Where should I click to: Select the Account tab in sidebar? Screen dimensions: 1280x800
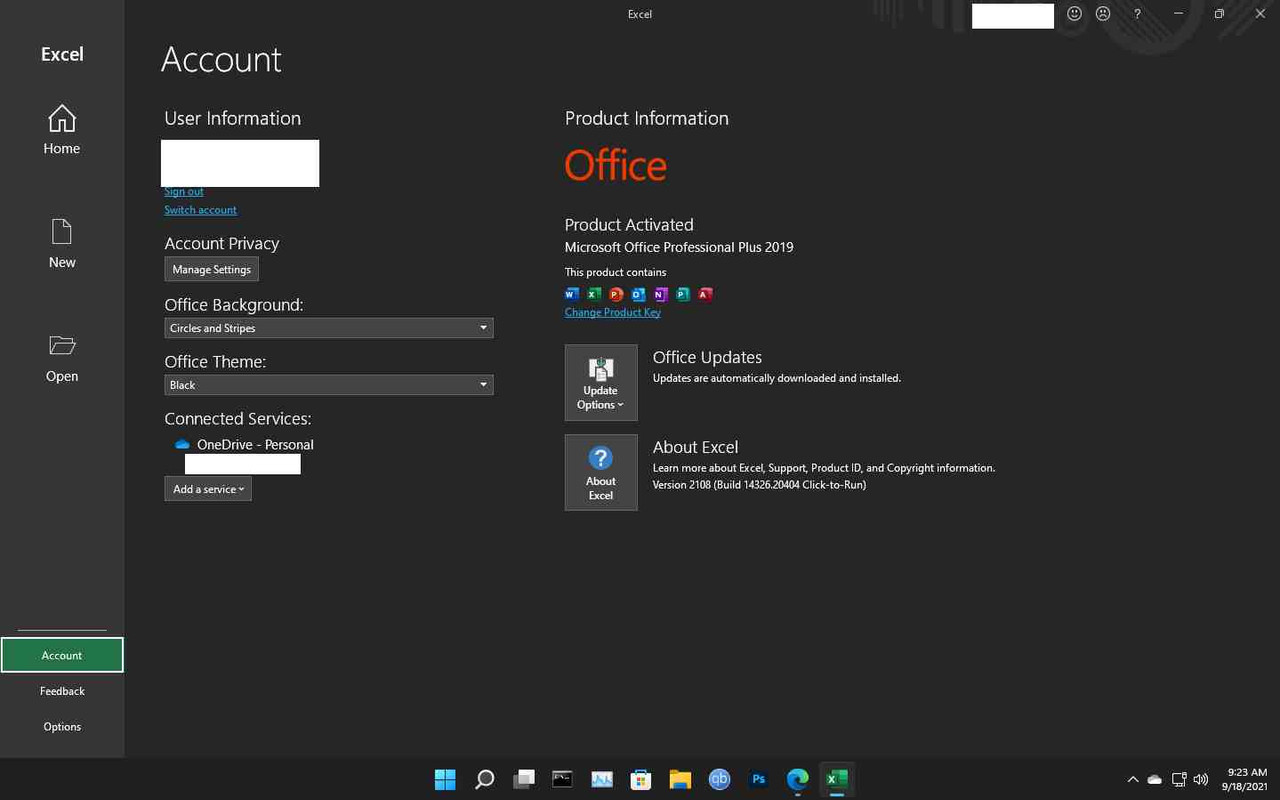tap(62, 655)
